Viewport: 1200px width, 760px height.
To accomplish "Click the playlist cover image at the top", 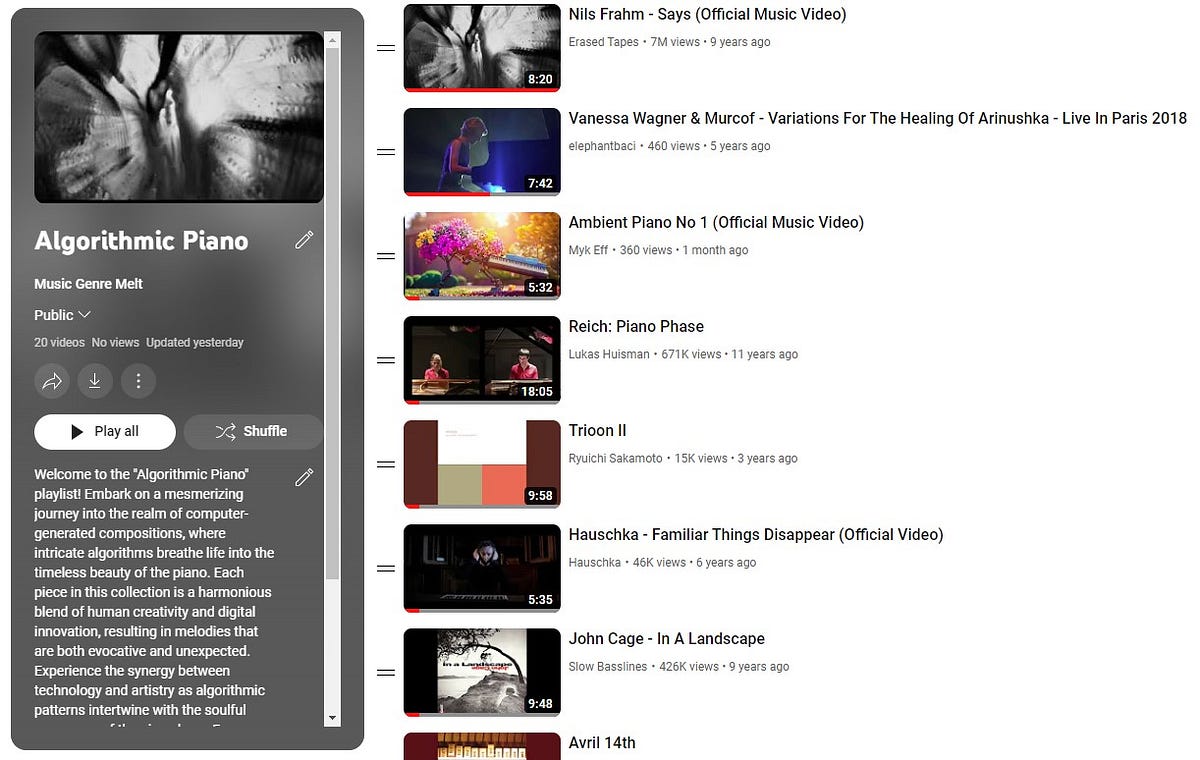I will [178, 117].
